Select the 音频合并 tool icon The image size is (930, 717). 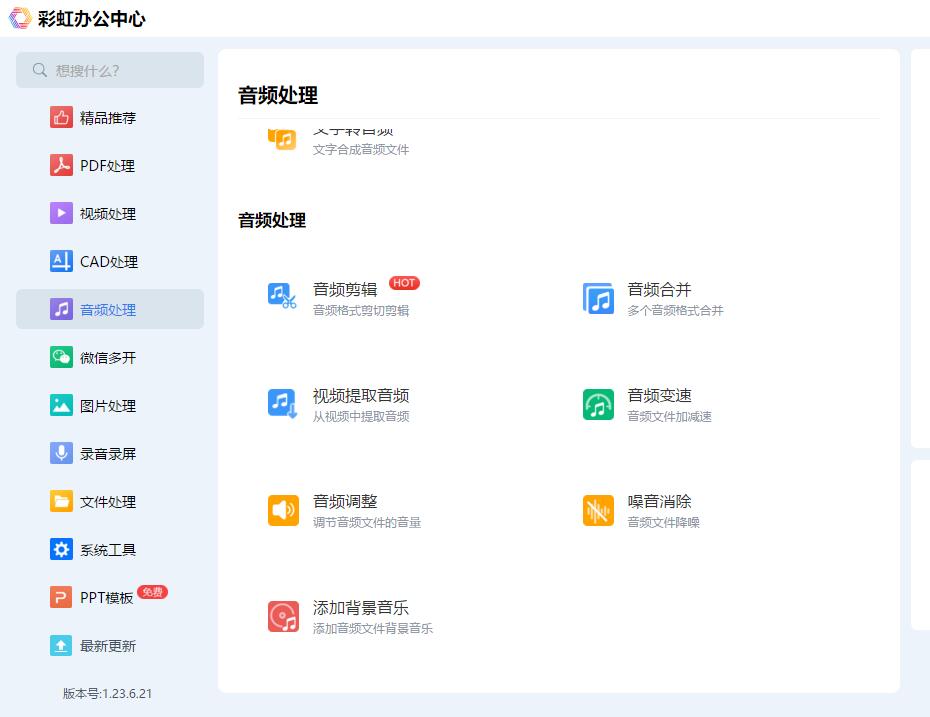[x=598, y=297]
